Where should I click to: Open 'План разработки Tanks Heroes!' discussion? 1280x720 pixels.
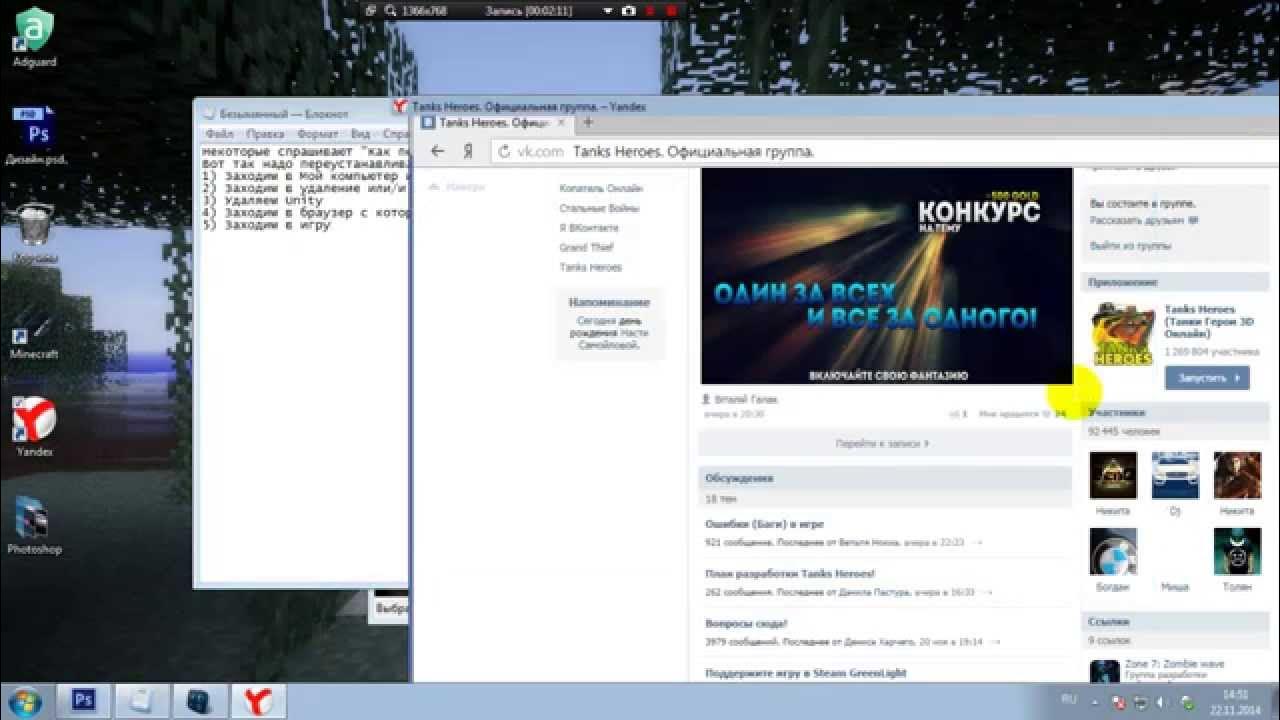[790, 574]
